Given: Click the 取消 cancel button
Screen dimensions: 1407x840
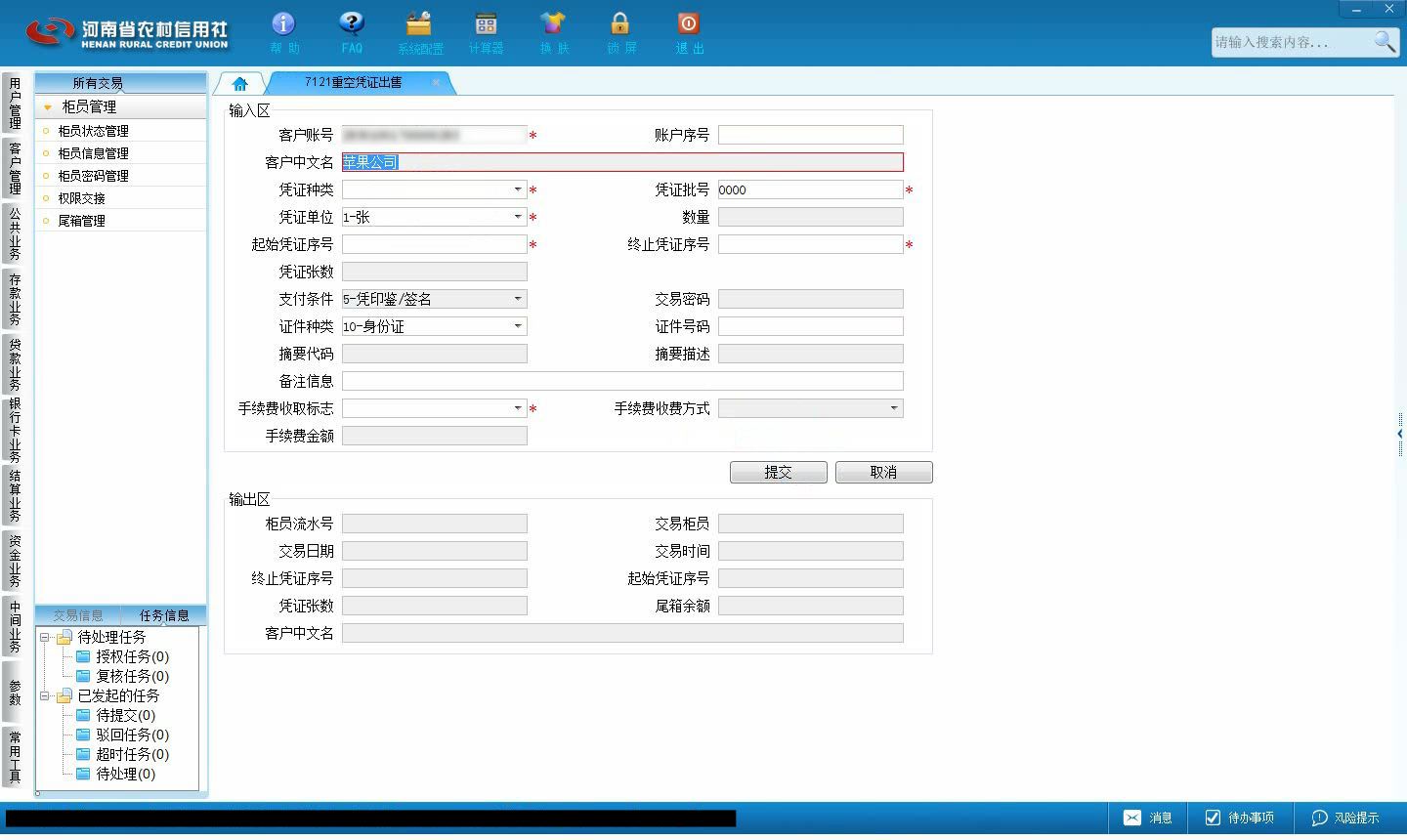Looking at the screenshot, I should pos(884,473).
